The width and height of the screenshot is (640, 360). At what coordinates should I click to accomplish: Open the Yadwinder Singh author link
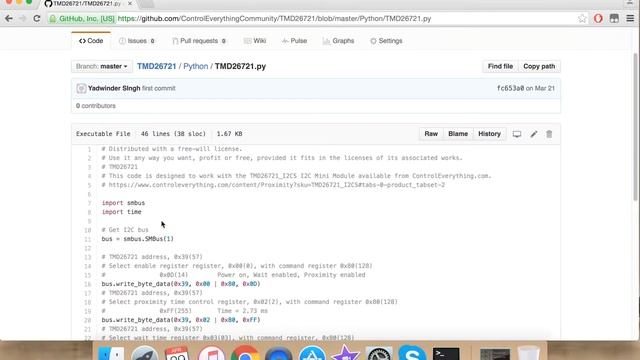114,88
